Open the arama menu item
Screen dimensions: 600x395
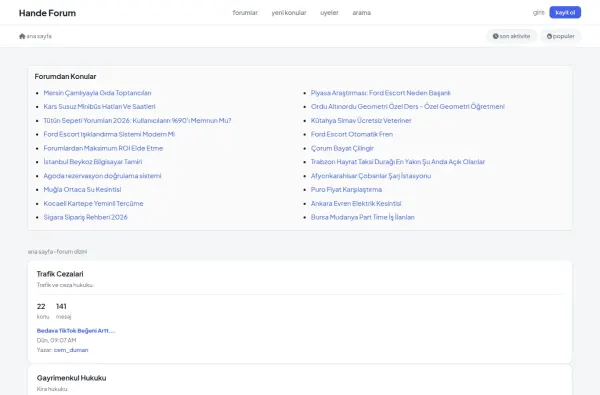tap(362, 13)
